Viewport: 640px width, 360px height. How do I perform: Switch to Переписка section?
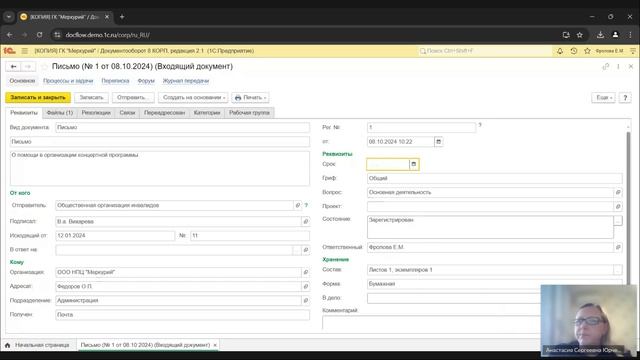coord(116,81)
